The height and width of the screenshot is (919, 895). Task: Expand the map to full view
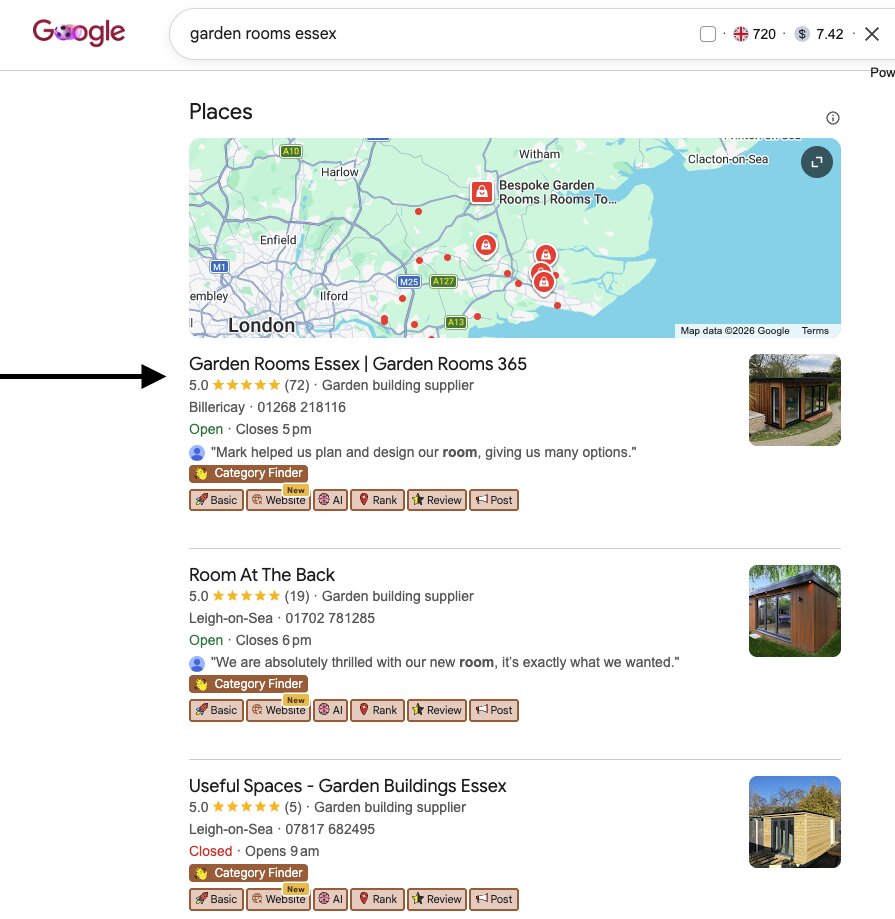coord(816,162)
